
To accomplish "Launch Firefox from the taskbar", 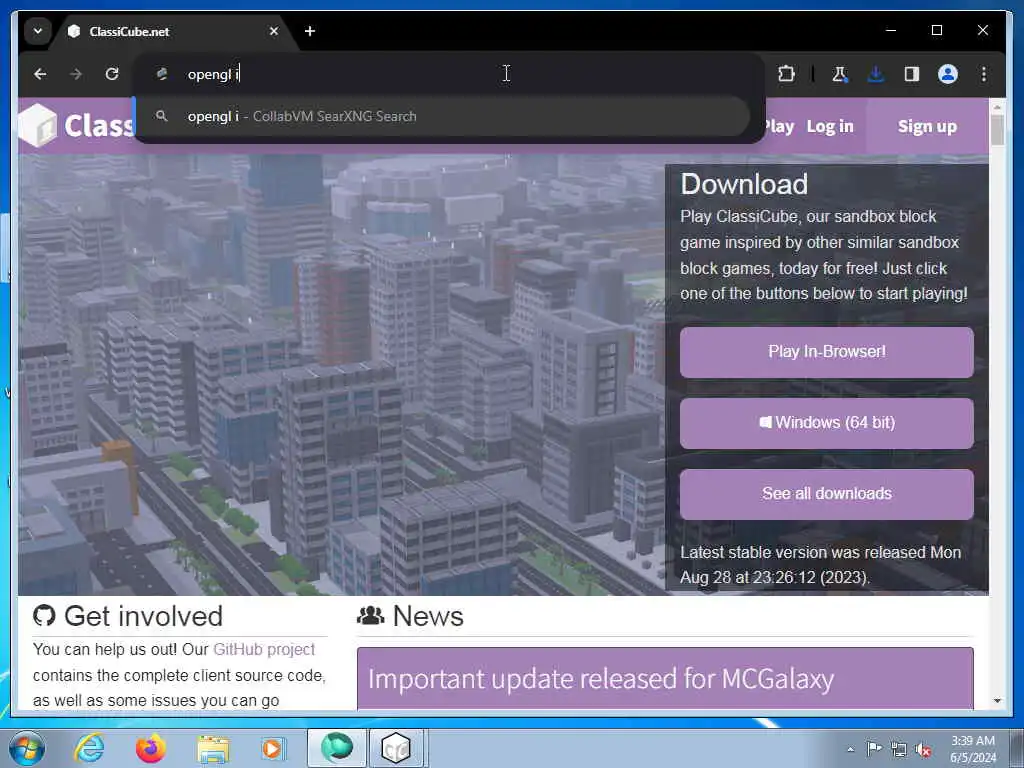I will tap(151, 748).
